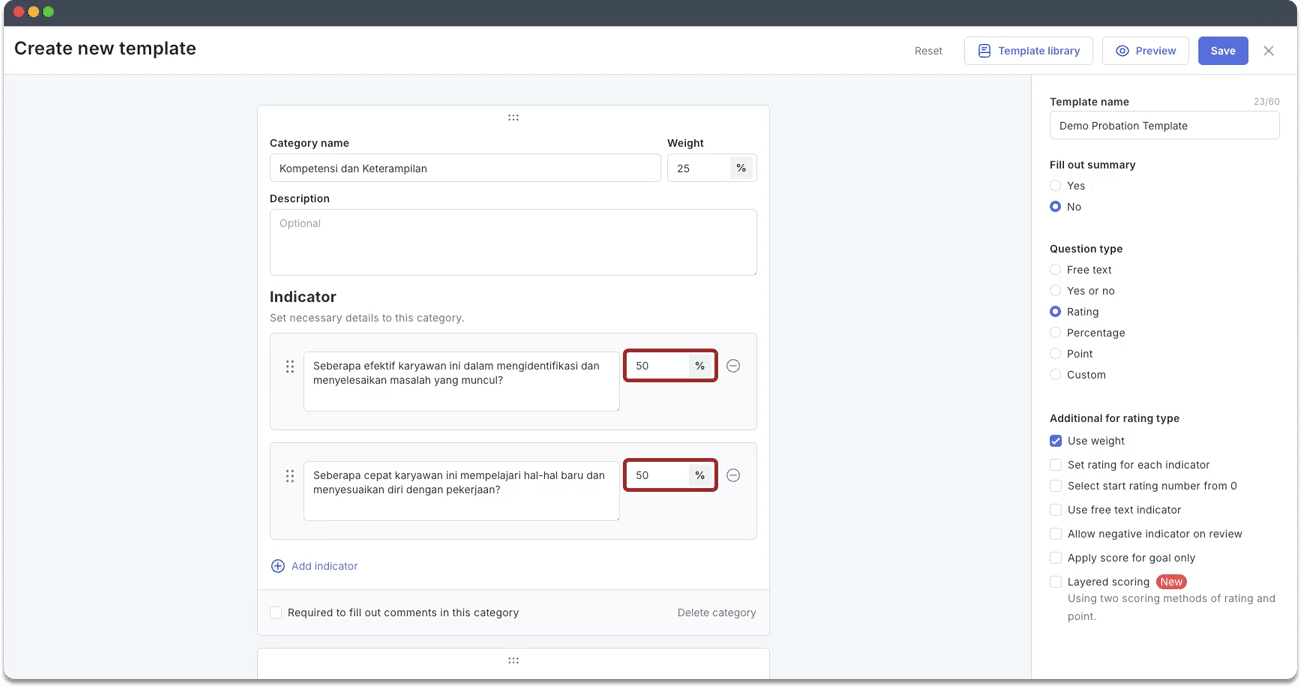
Task: Grab the second indicator's drag handle
Action: 290,477
